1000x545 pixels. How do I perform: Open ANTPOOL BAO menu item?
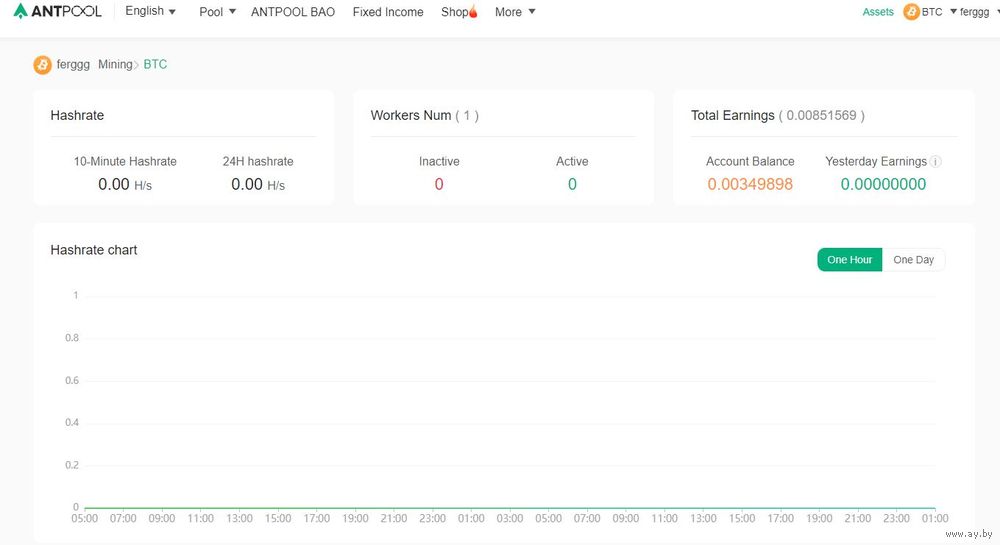tap(293, 11)
